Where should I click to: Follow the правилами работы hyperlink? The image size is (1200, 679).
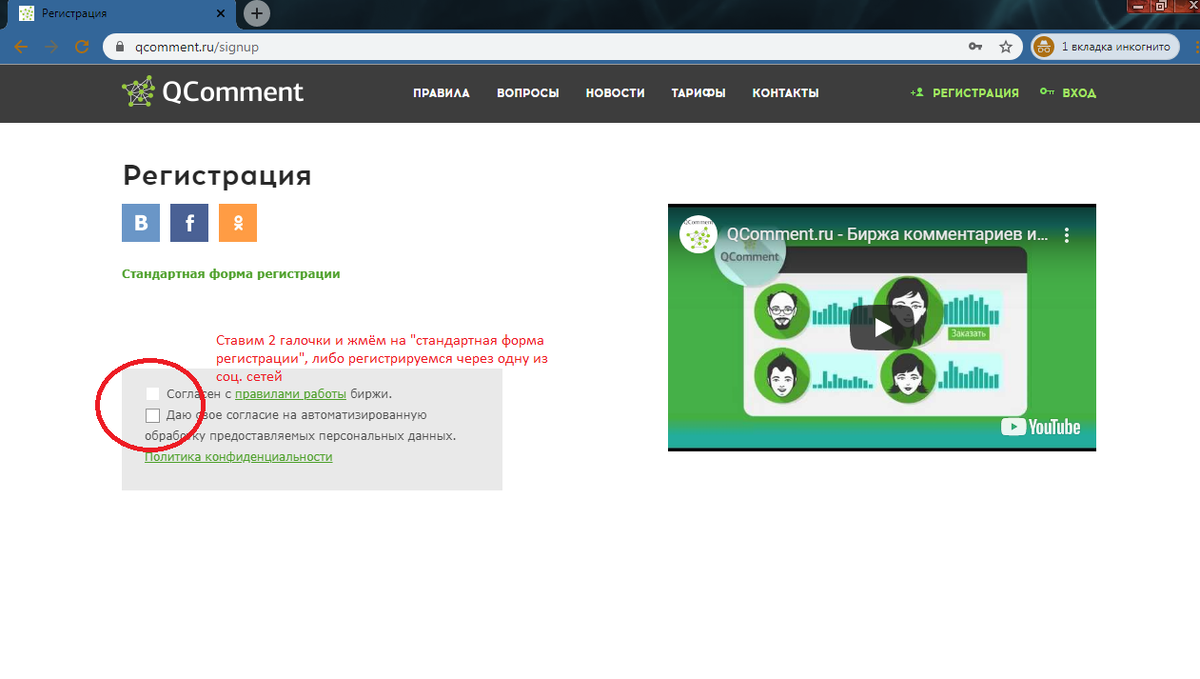click(290, 393)
